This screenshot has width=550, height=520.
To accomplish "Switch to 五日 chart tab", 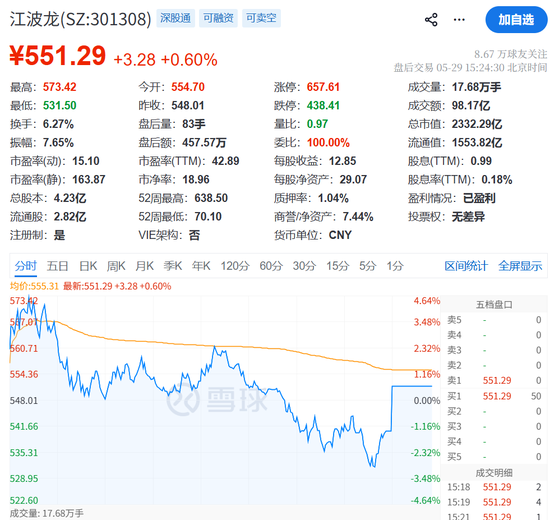I will point(58,266).
